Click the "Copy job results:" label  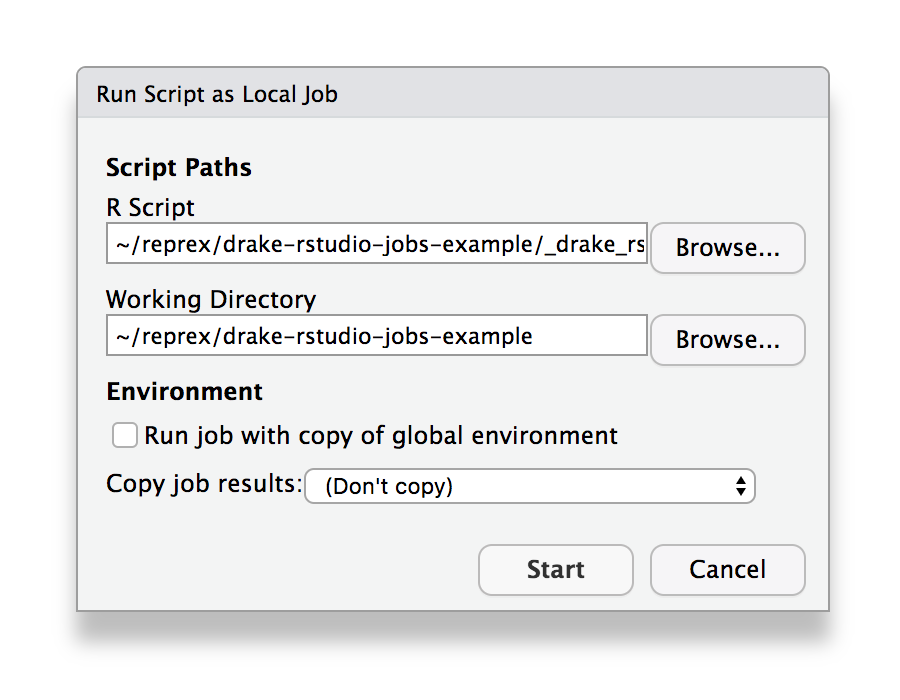(x=204, y=485)
